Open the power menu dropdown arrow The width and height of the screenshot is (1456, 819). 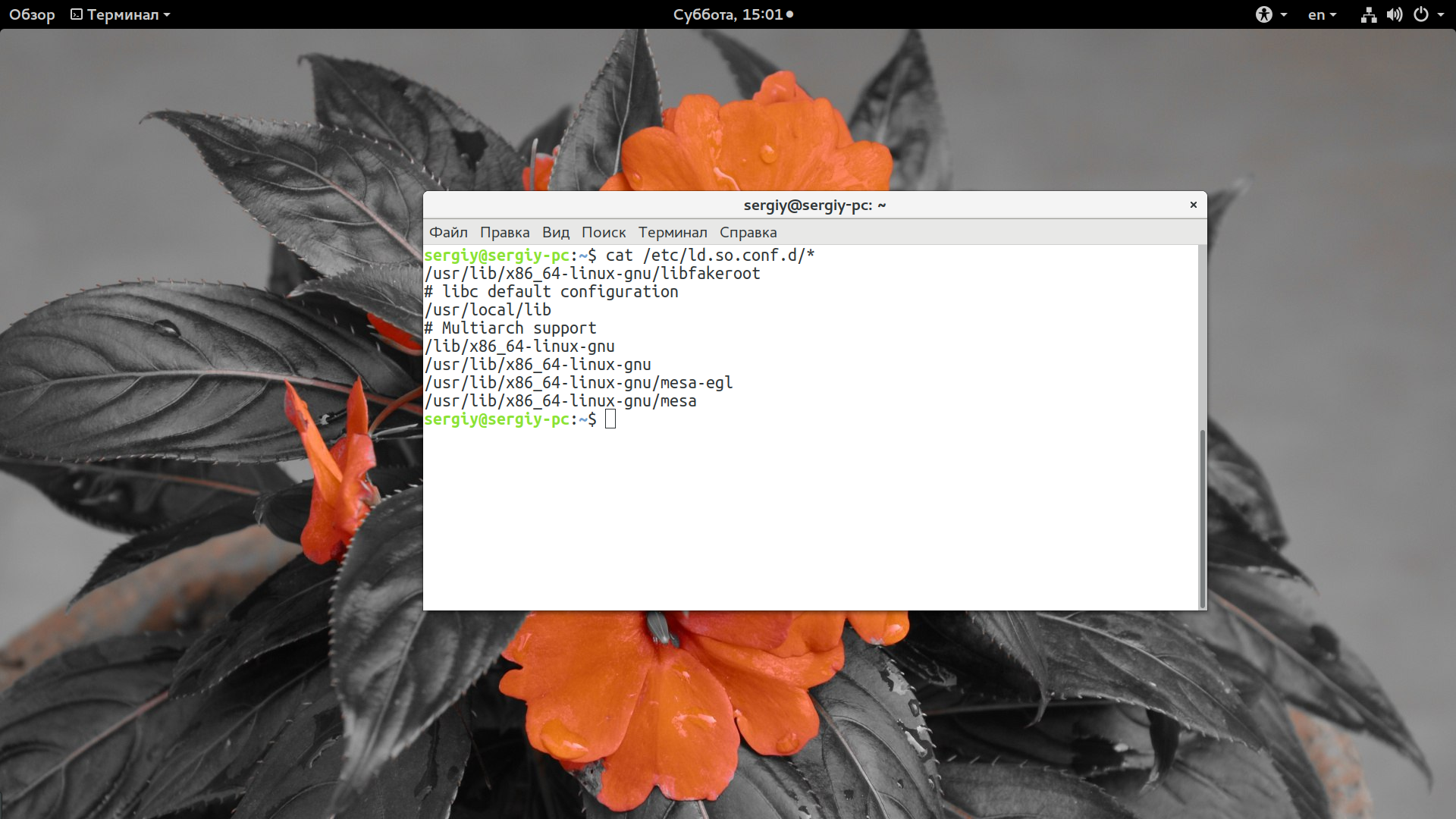[x=1441, y=15]
